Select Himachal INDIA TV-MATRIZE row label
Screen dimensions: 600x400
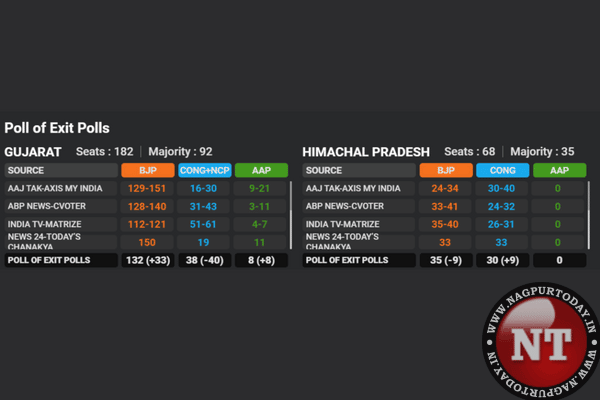click(x=342, y=224)
